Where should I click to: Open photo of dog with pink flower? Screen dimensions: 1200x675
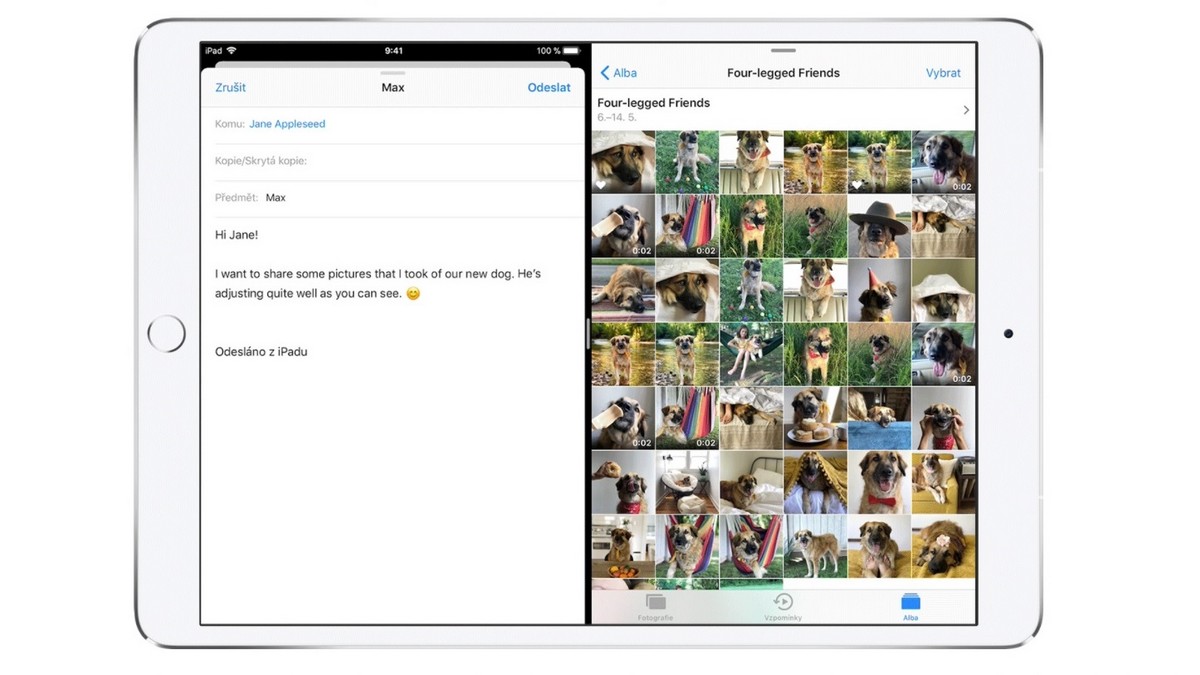click(x=943, y=546)
